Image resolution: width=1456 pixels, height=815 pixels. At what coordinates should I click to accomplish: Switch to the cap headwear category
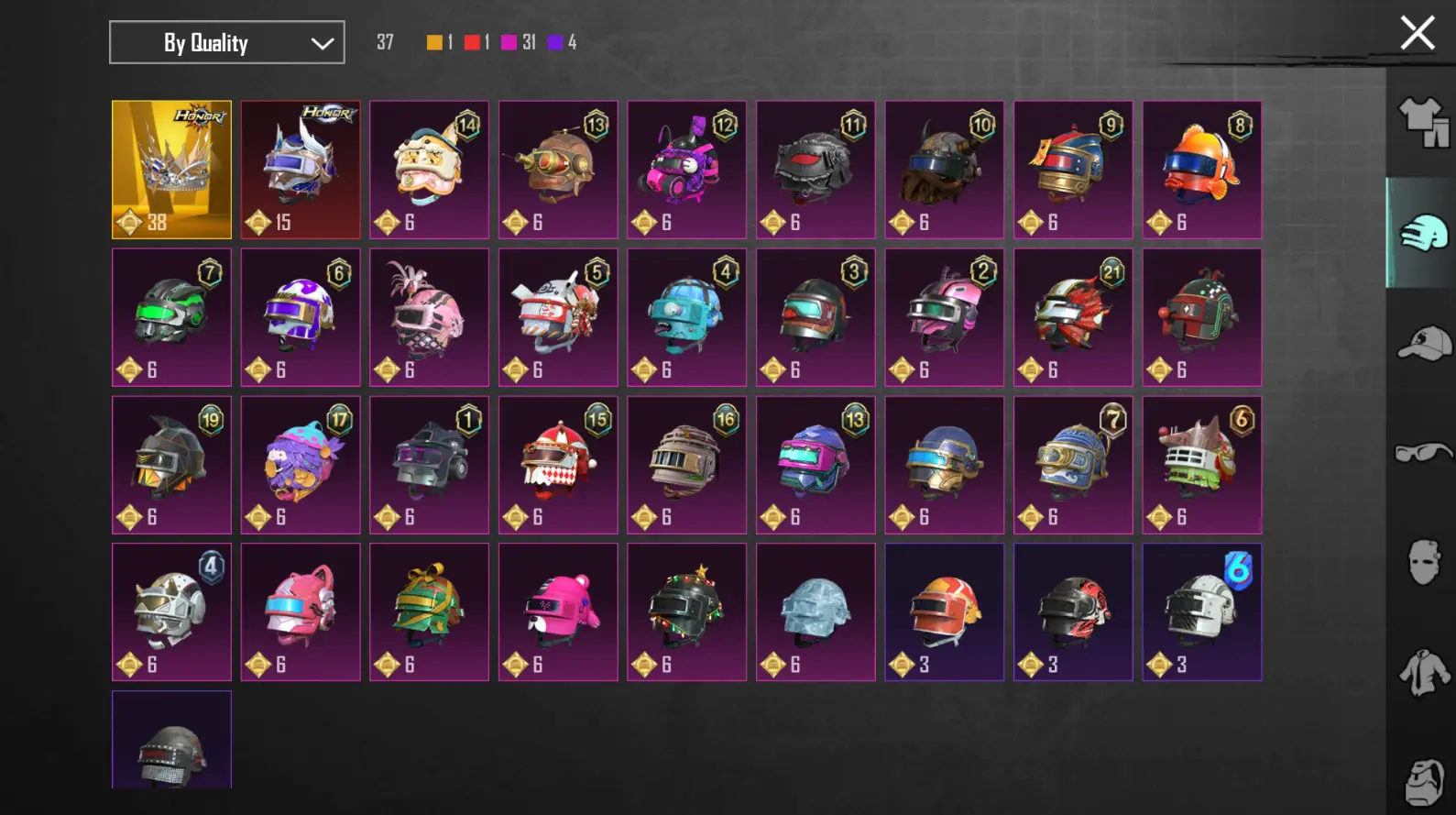point(1424,344)
